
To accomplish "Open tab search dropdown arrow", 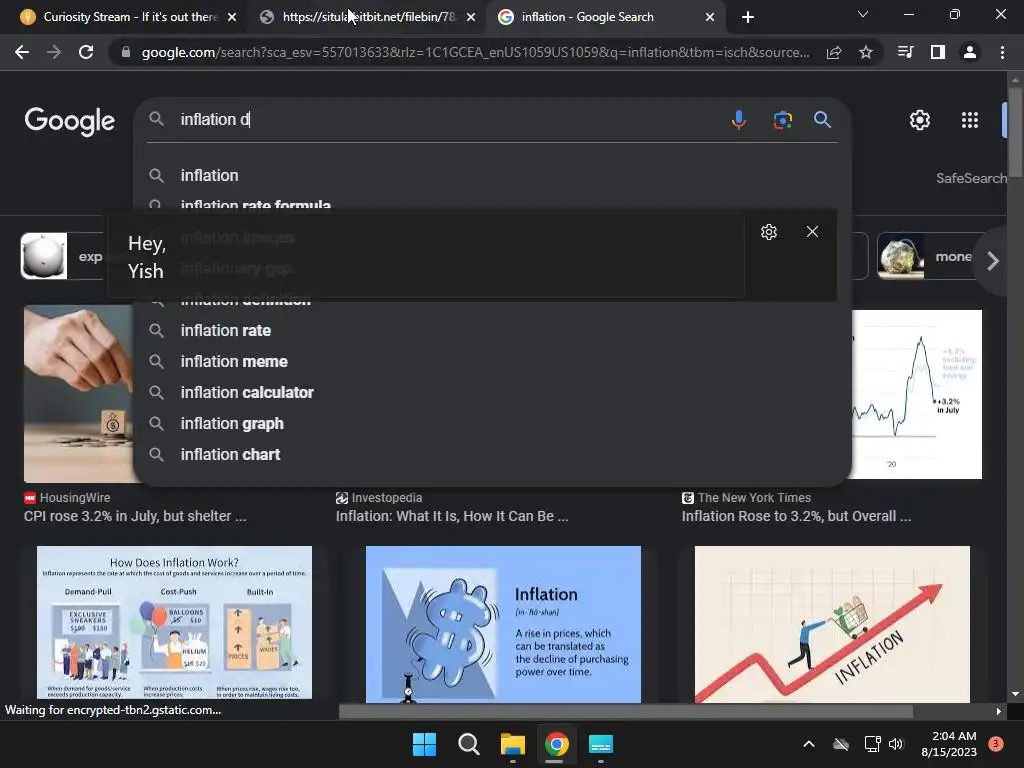I will (863, 14).
